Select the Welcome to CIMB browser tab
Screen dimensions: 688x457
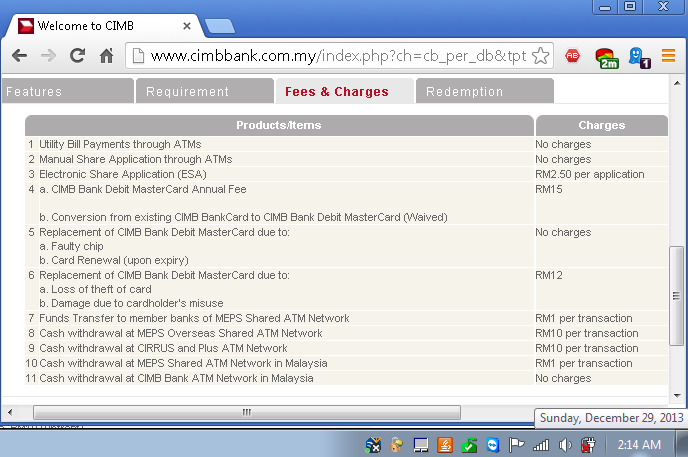click(103, 26)
